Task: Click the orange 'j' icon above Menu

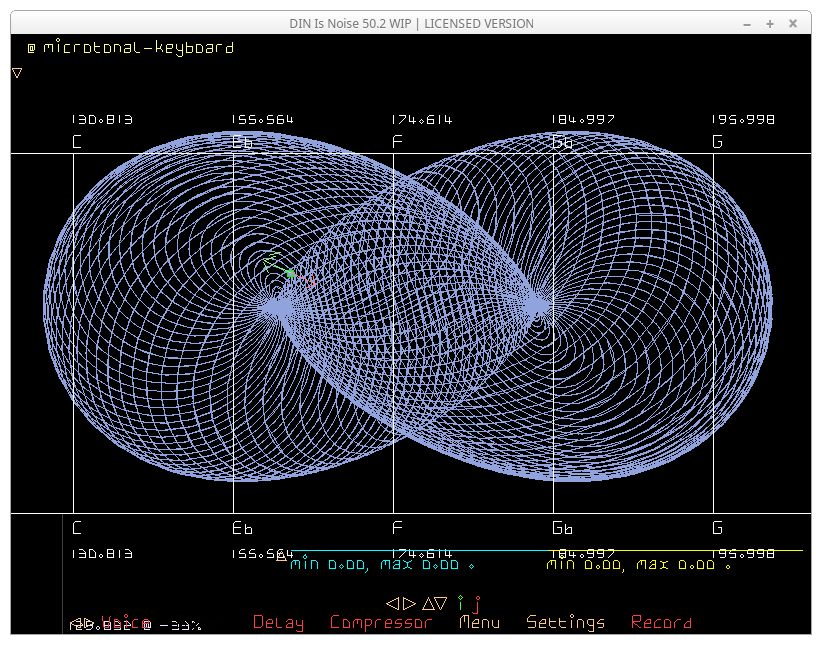Action: [477, 604]
